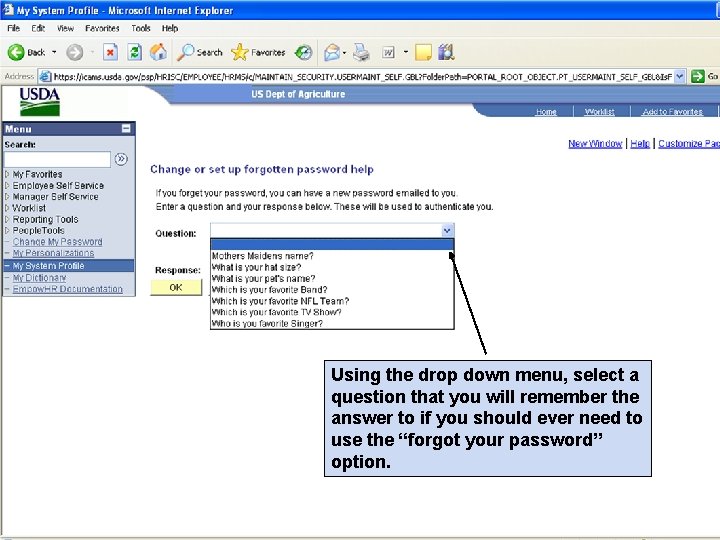Click the Edit with Word icon
The height and width of the screenshot is (540, 720).
[388, 52]
